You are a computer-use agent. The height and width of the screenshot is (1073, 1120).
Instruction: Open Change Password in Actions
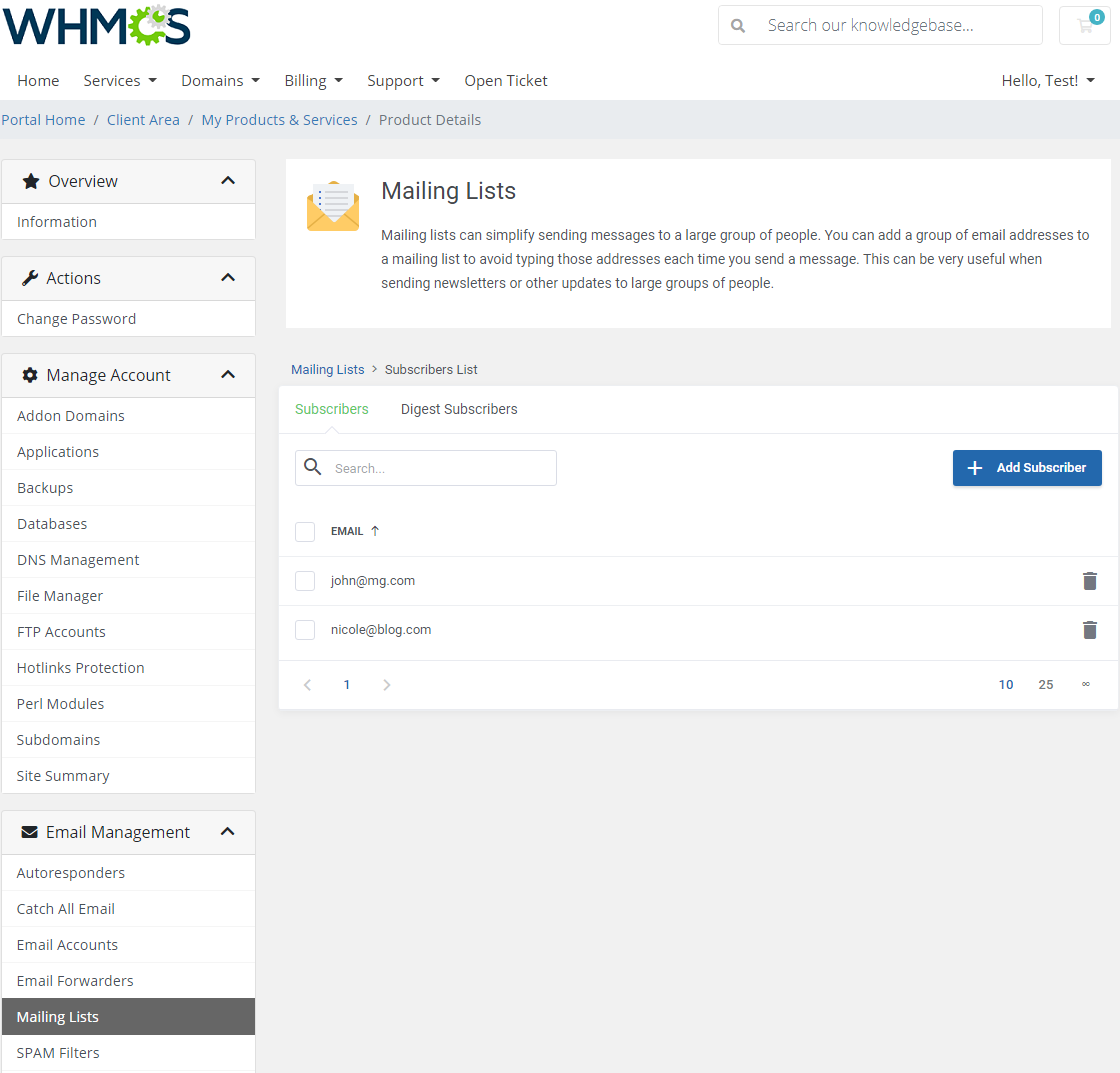[129, 319]
